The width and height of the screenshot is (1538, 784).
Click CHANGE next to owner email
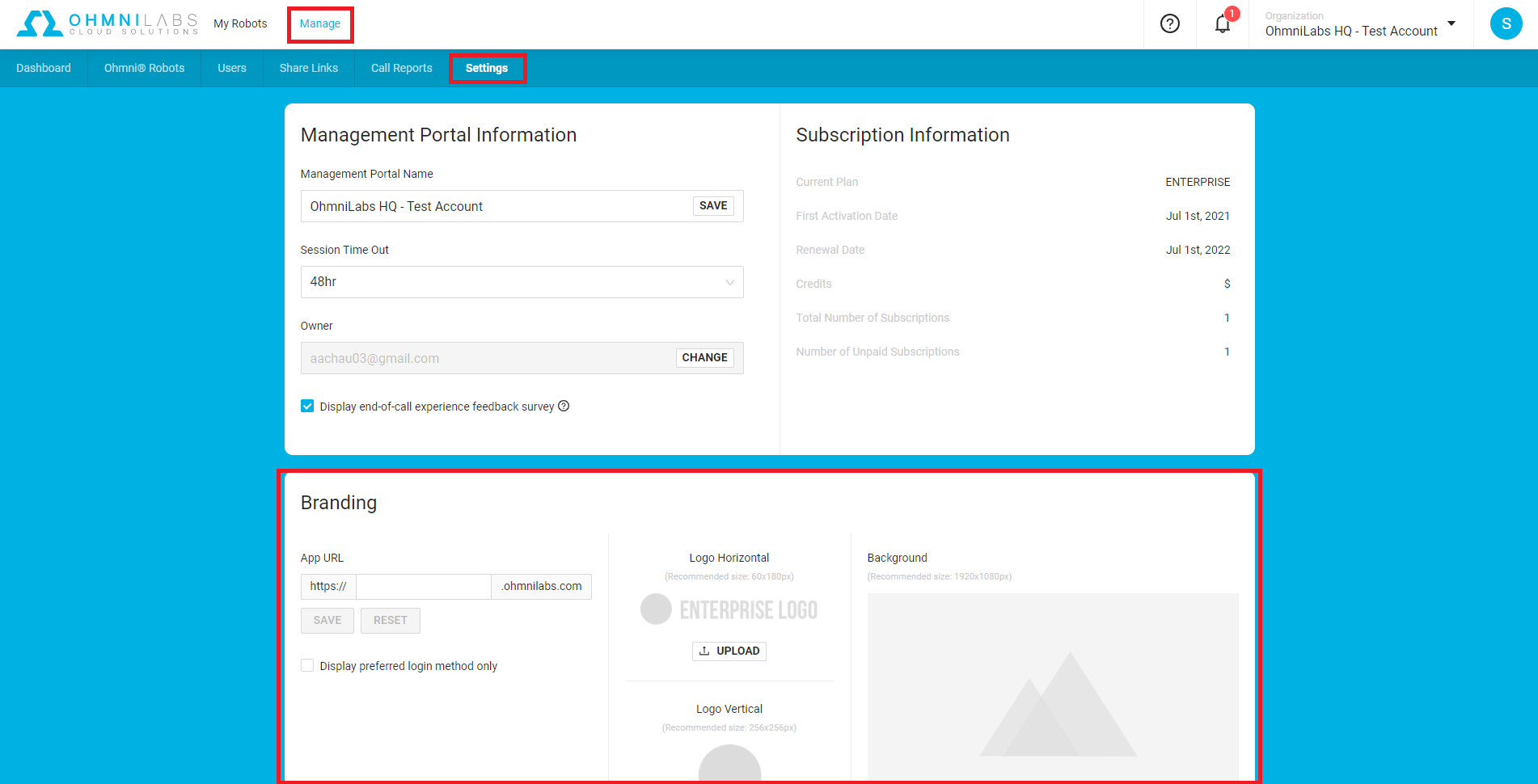pos(704,358)
